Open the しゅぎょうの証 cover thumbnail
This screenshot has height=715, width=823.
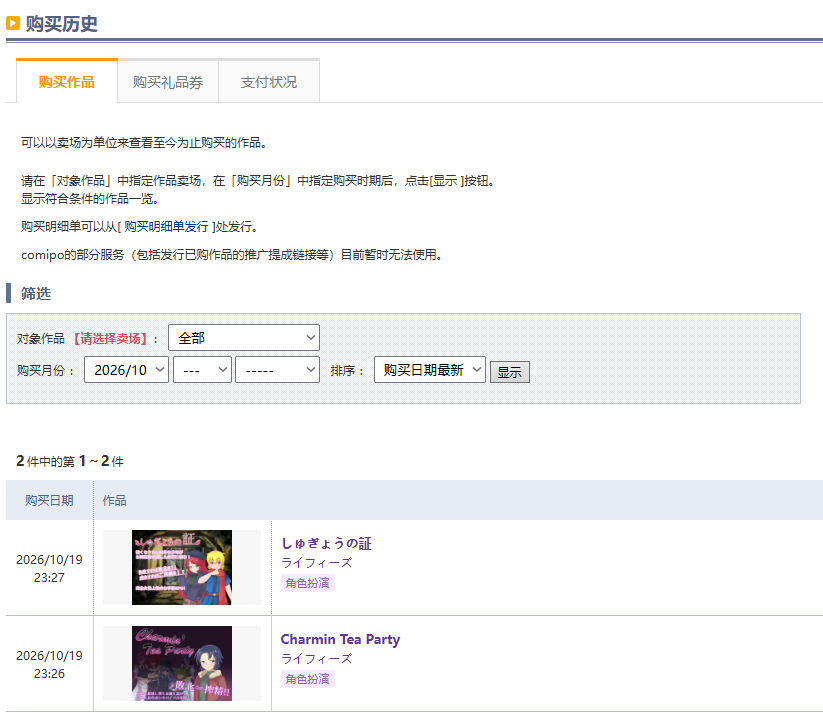point(182,567)
